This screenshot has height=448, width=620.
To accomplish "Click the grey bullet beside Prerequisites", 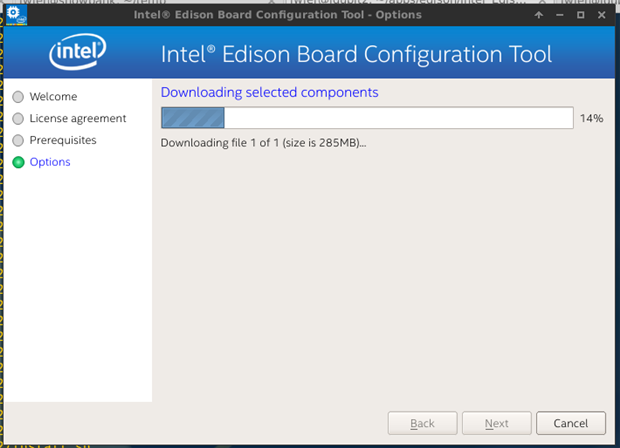I will tap(18, 141).
